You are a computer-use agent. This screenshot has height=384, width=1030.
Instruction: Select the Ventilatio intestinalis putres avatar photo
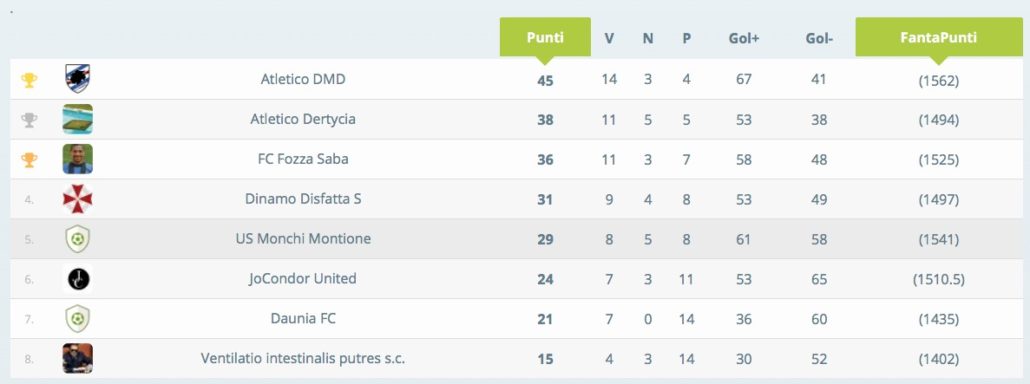pos(78,358)
